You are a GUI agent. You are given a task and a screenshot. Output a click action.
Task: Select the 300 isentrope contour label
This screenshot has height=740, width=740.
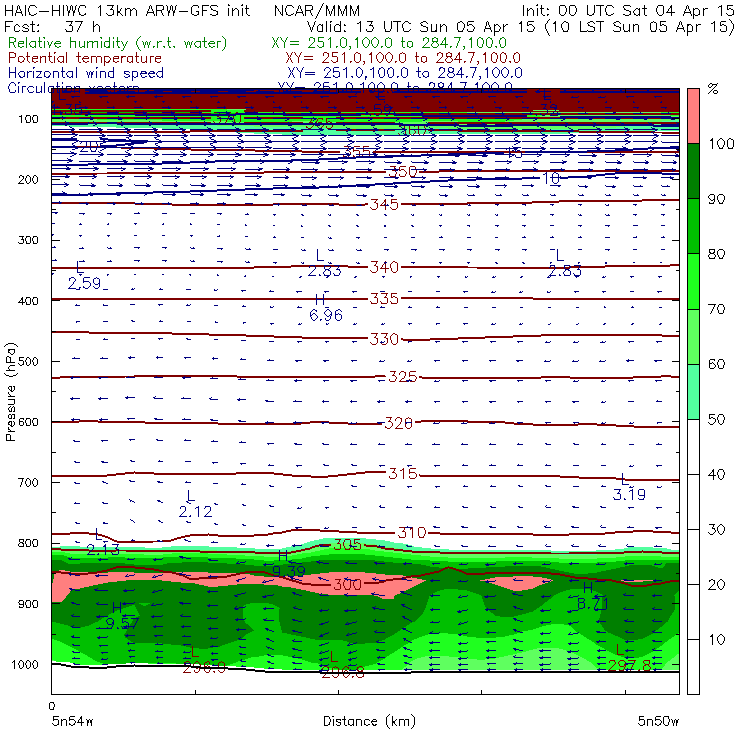click(347, 584)
